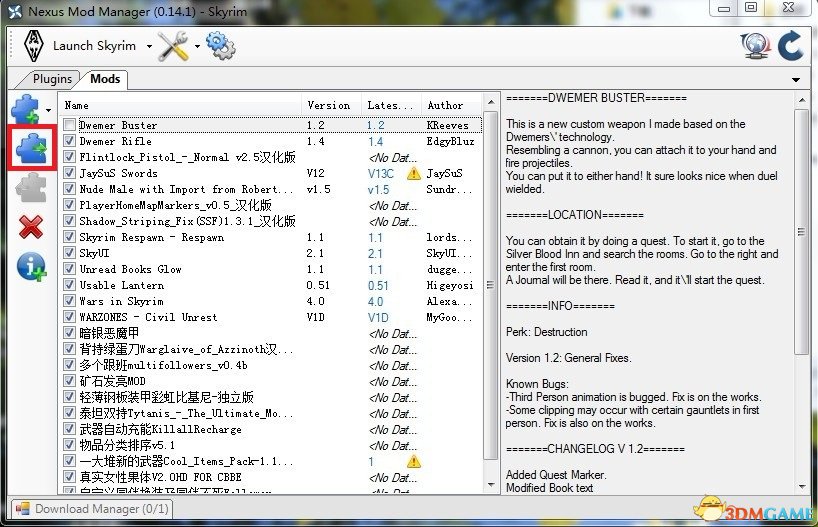Sort by the Version column header
The height and width of the screenshot is (527, 818).
(x=331, y=105)
